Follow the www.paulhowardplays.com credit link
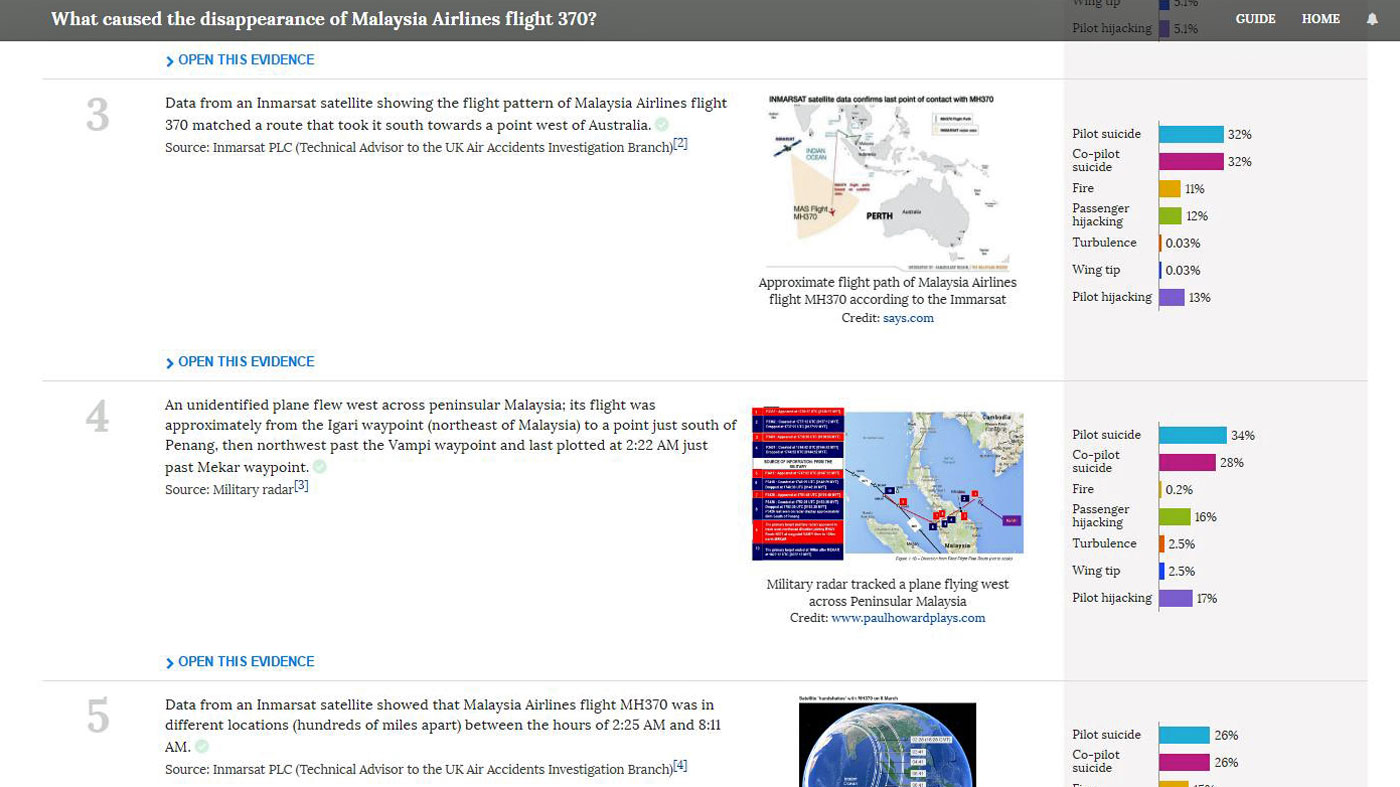 [908, 618]
